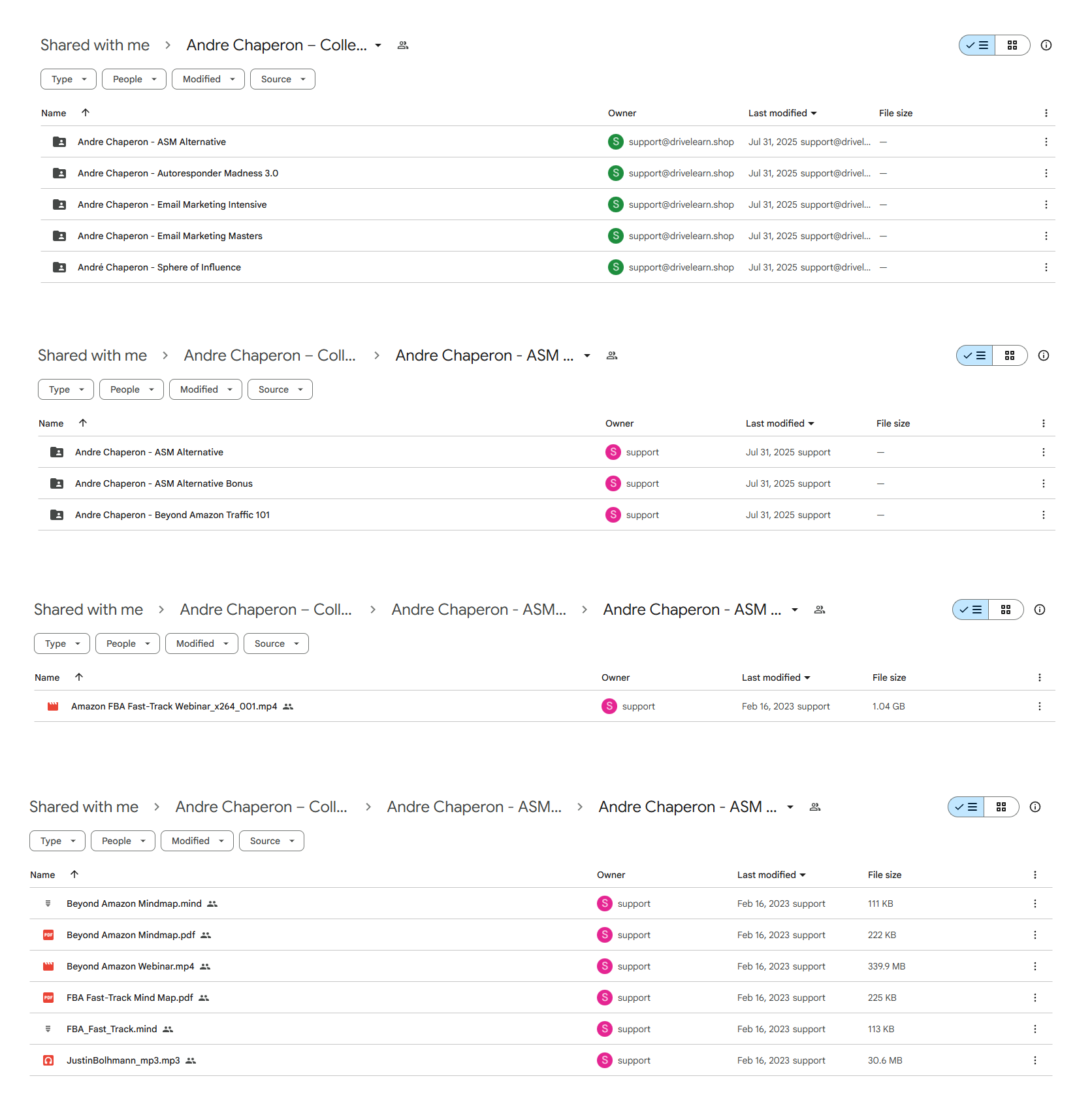The image size is (1092, 1108).
Task: Open Source filter in the second panel
Action: coord(280,389)
